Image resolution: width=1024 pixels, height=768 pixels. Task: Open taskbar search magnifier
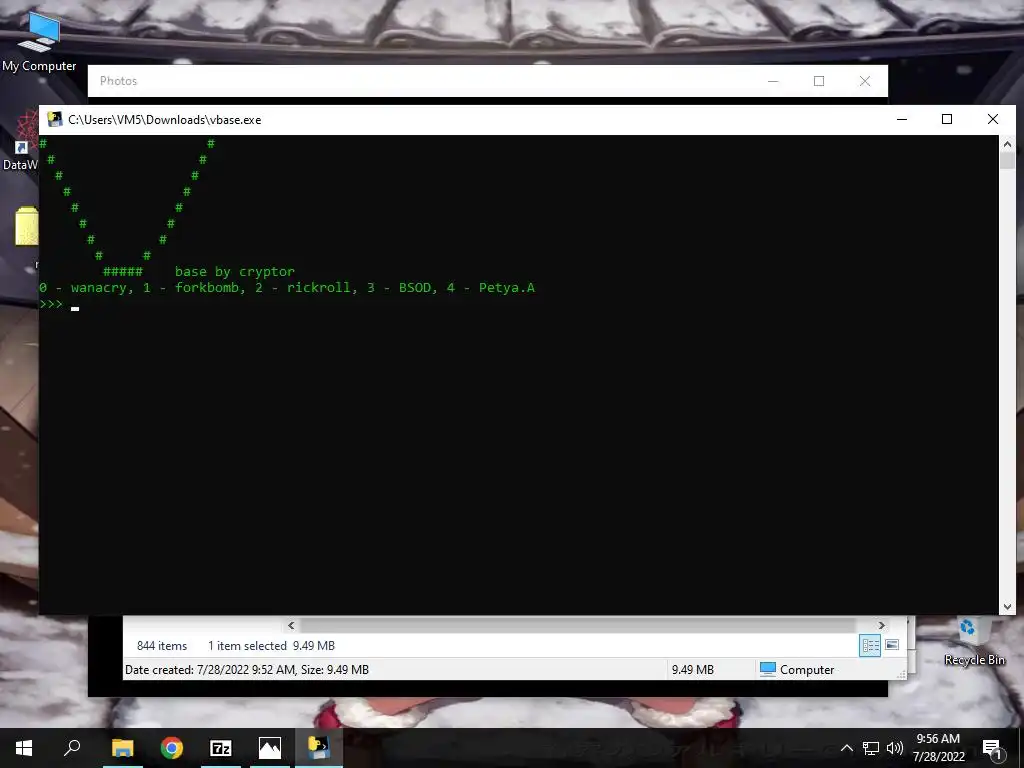click(72, 748)
